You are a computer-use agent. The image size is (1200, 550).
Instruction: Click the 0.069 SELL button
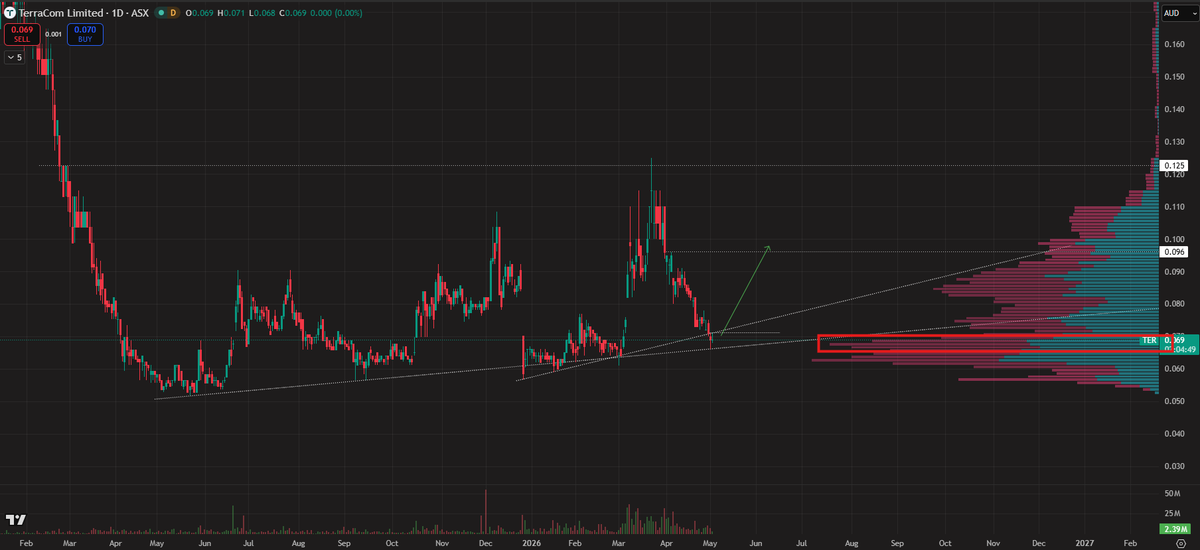tap(21, 34)
